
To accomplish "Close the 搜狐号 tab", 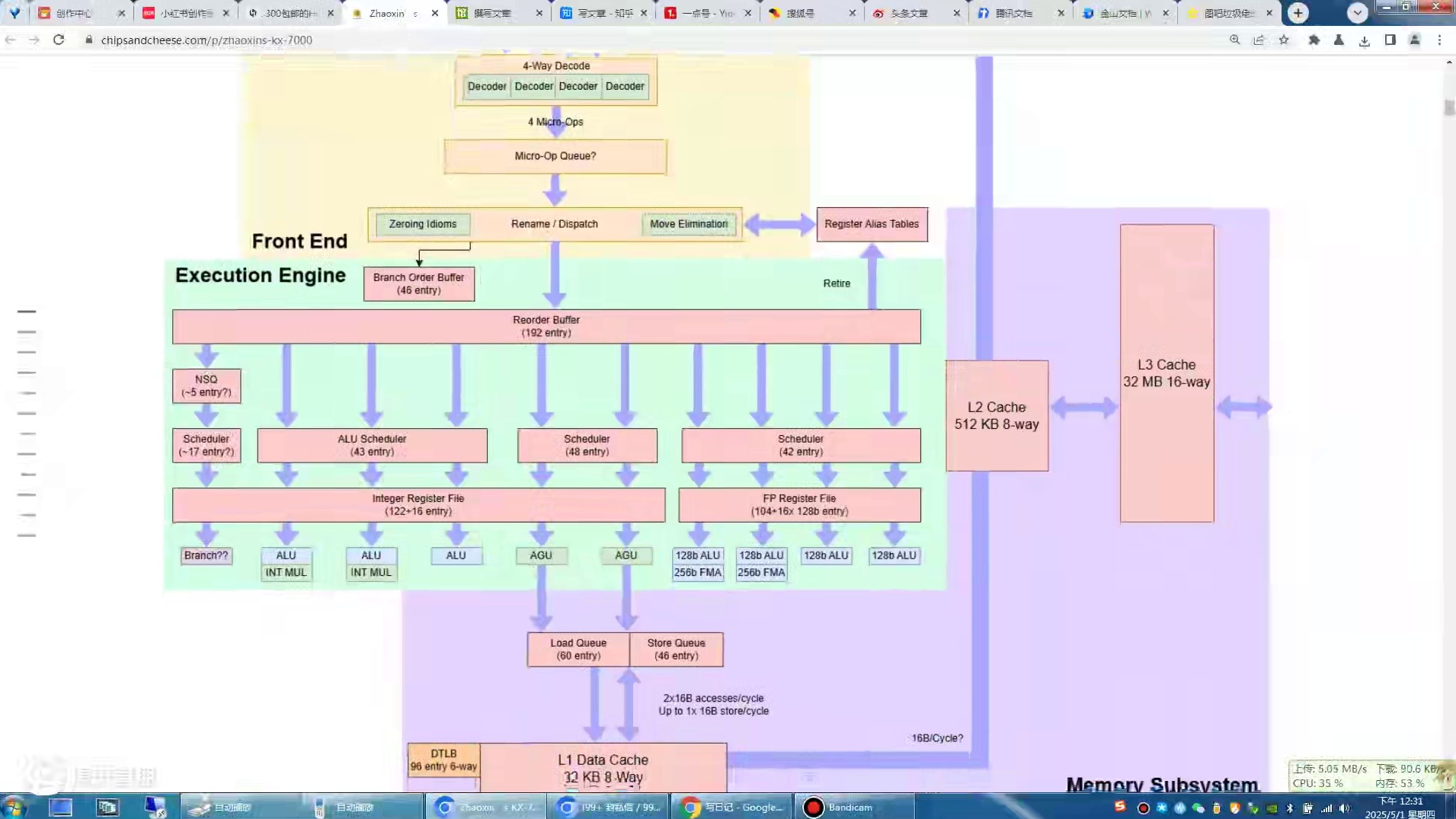I will (852, 13).
